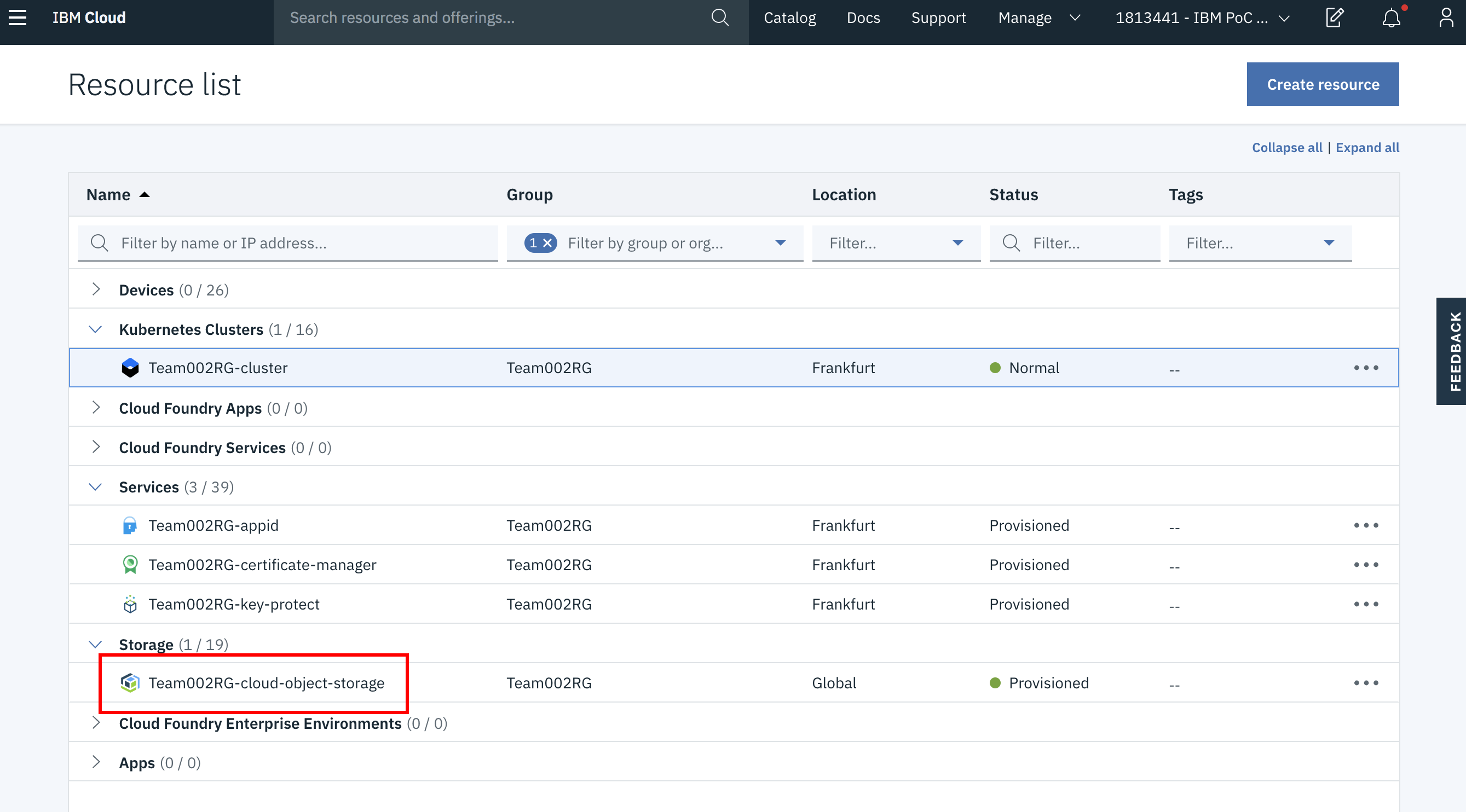Screen dimensions: 1466x812
Task: Go to Catalog in header
Action: [x=789, y=18]
